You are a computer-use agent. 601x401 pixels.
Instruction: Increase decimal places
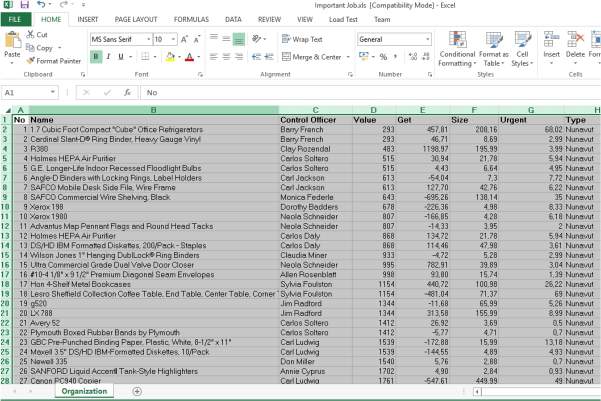tap(413, 57)
